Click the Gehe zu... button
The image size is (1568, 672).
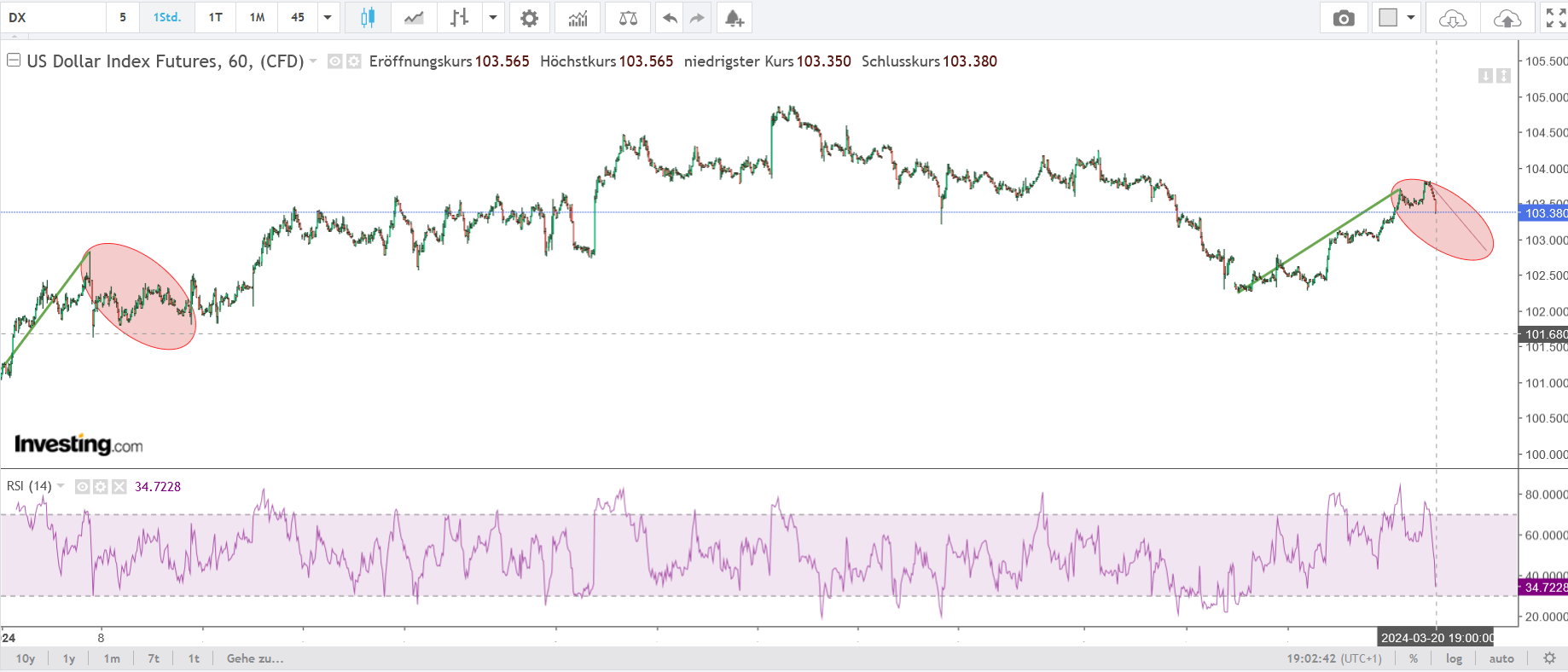pyautogui.click(x=255, y=658)
